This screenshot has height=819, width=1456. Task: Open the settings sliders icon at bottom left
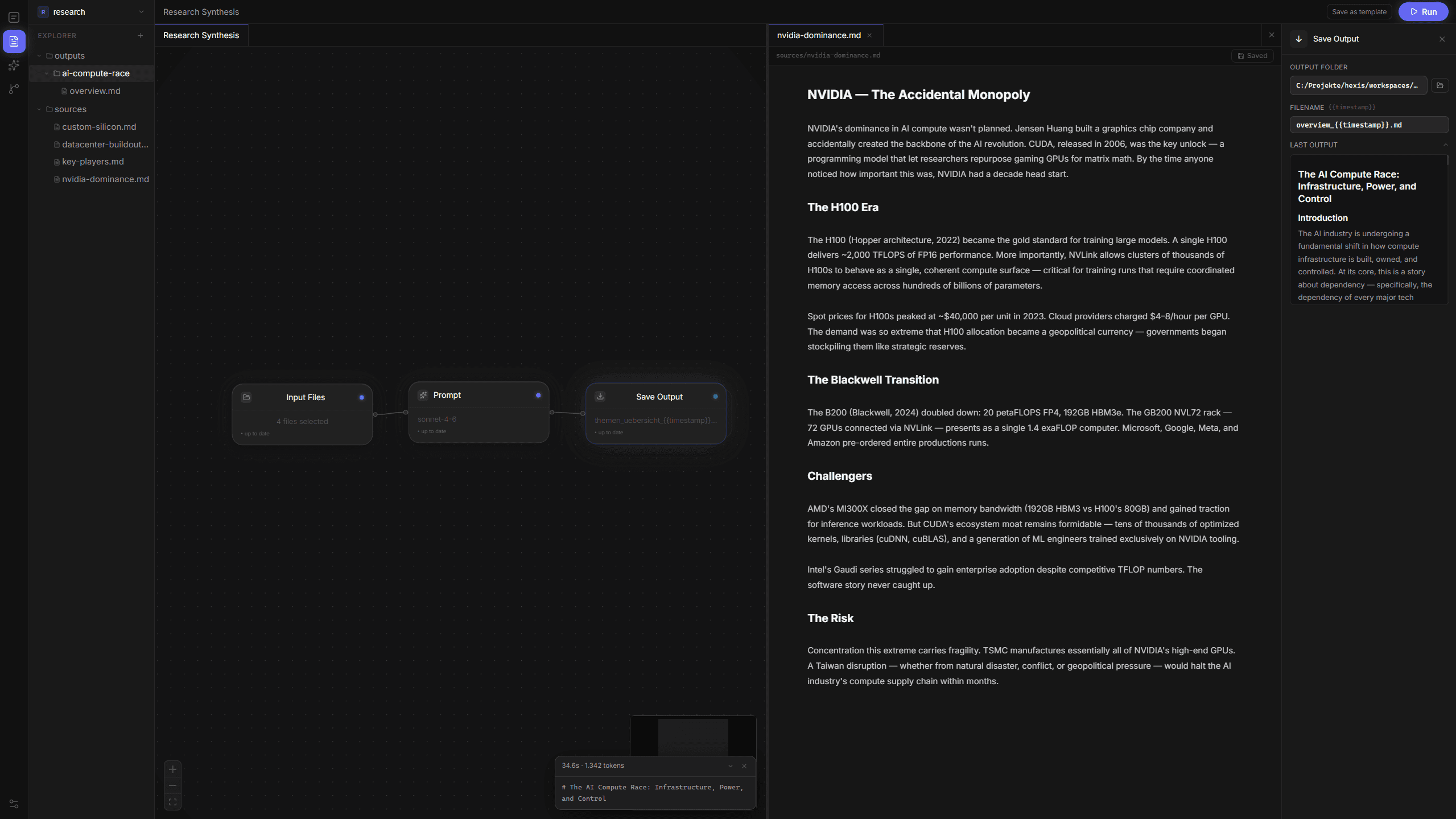14,804
